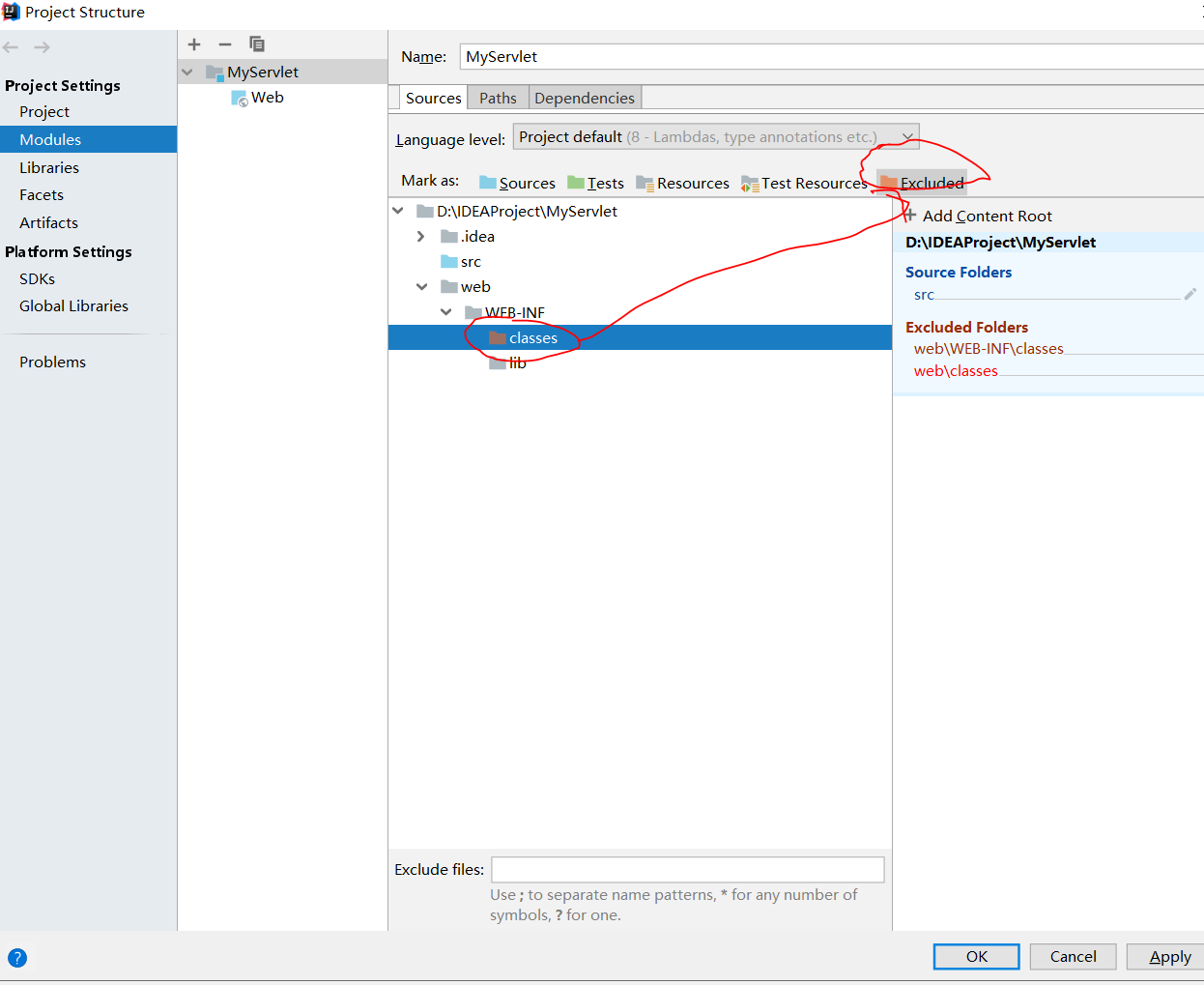Click the Source Folders heading

click(959, 273)
